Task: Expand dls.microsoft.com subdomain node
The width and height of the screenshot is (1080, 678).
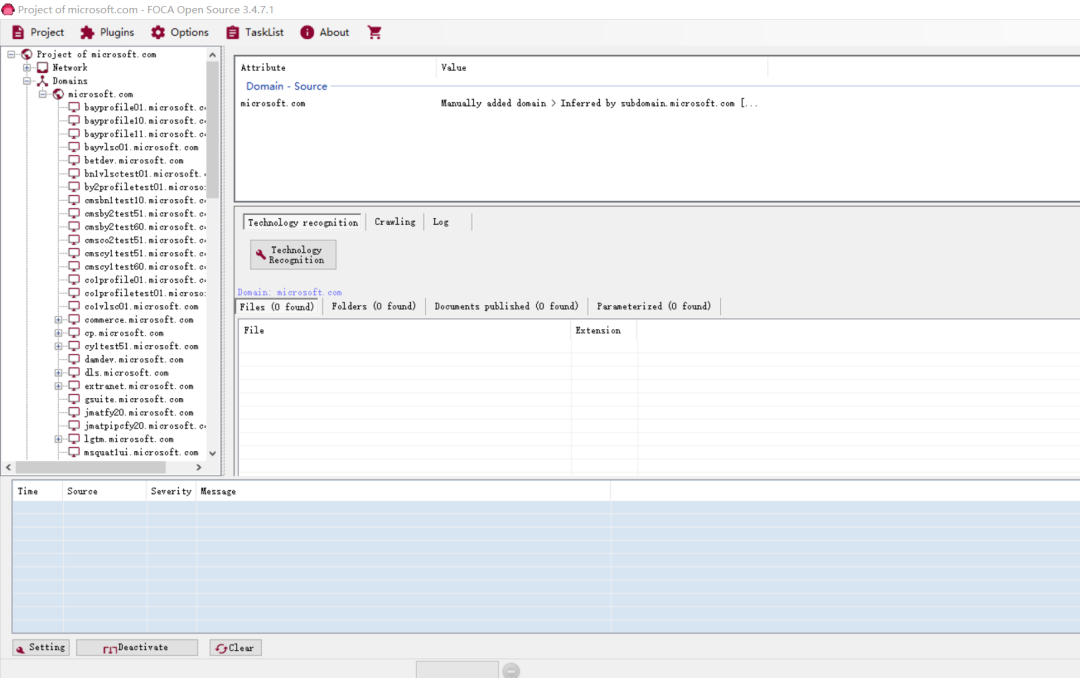Action: coord(59,373)
